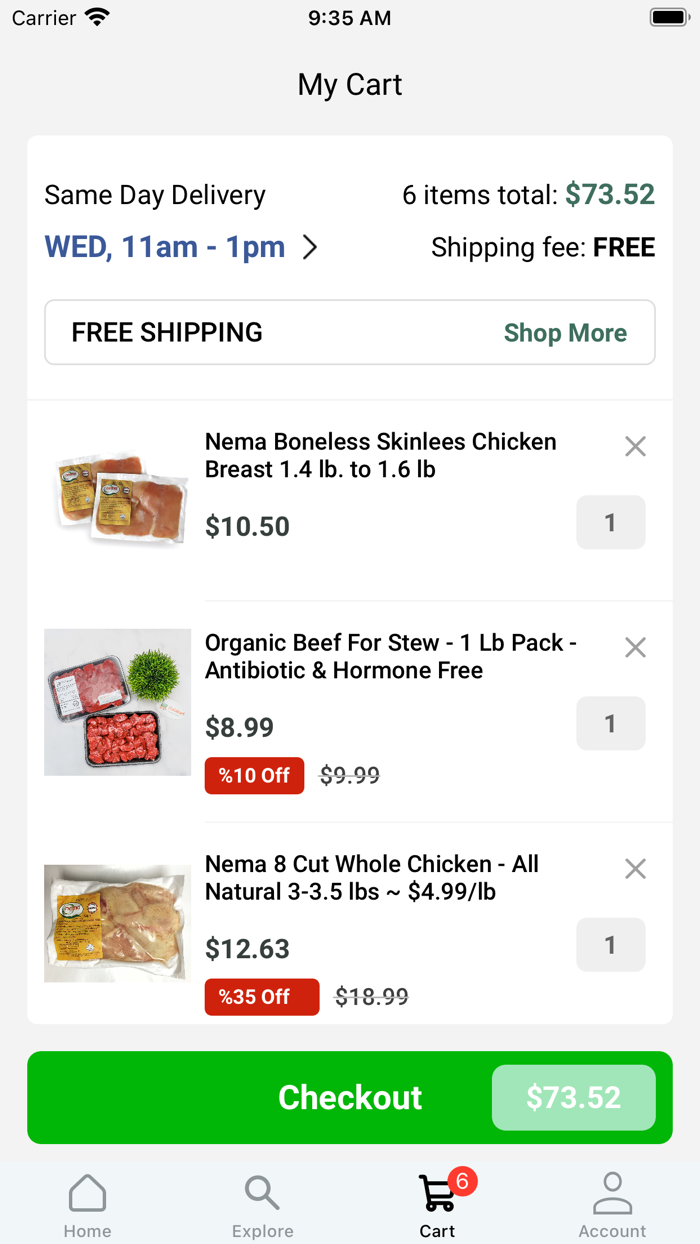
Task: Open the Home tab icon
Action: (x=87, y=1192)
